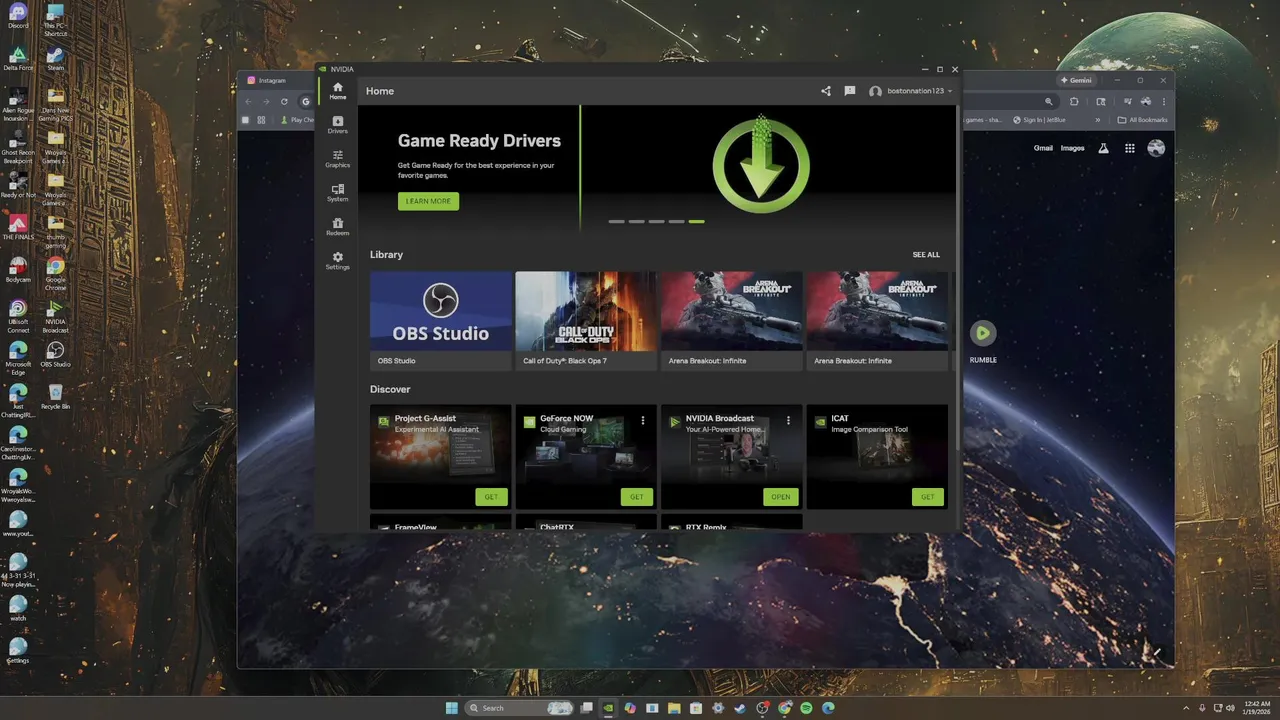The image size is (1280, 720).
Task: Open GeForce NOW card three-dot menu
Action: point(643,420)
